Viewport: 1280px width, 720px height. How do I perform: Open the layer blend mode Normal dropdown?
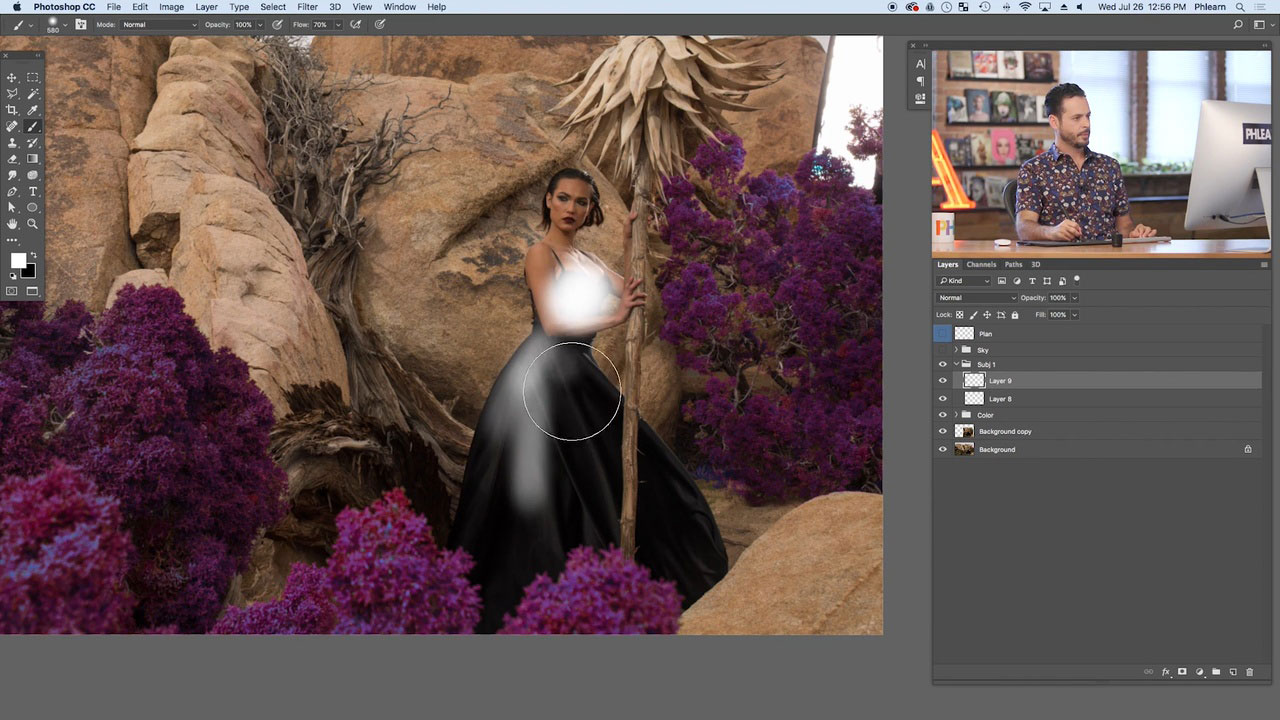point(977,298)
